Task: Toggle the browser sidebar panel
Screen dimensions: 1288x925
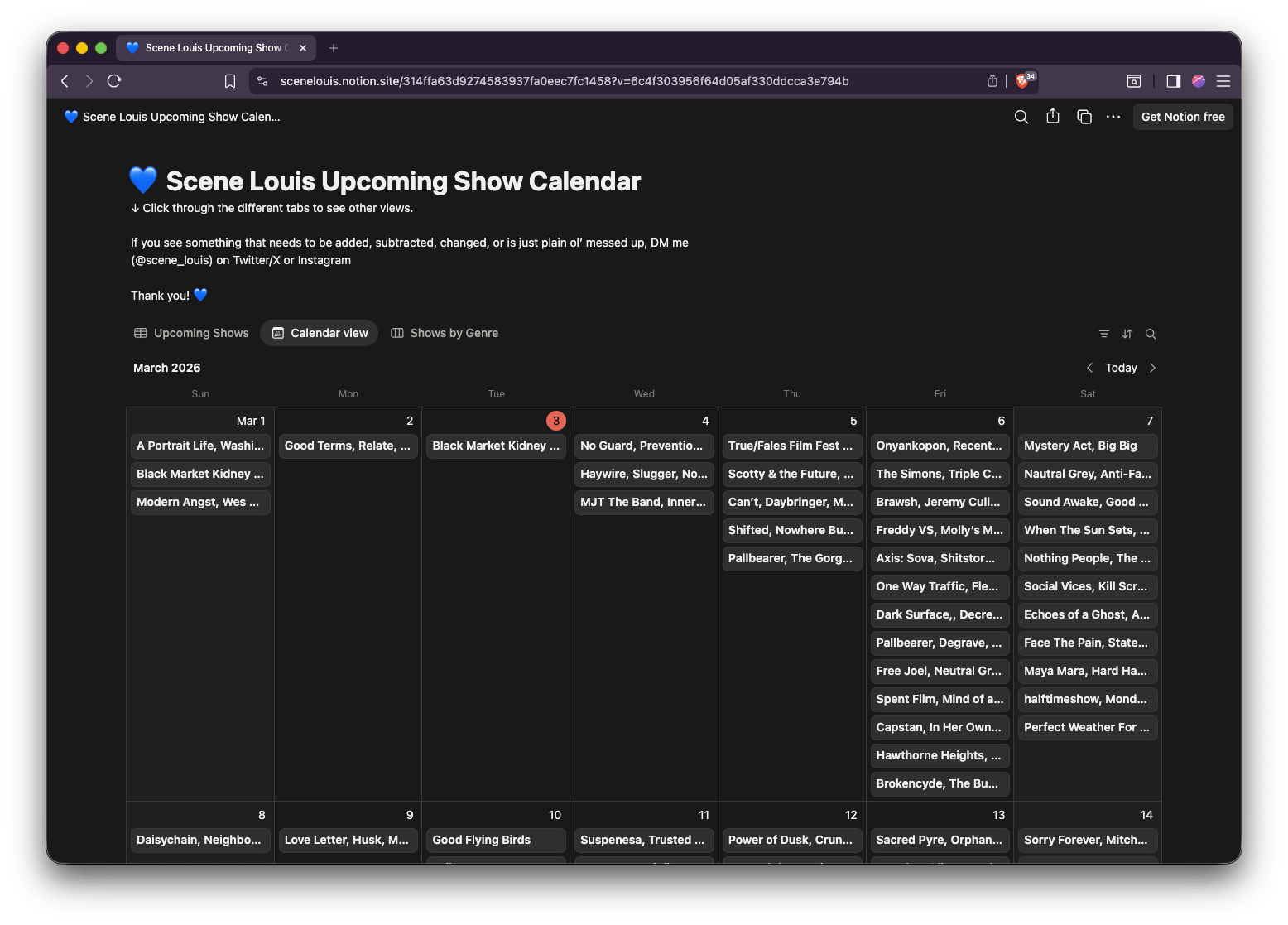Action: [1172, 80]
